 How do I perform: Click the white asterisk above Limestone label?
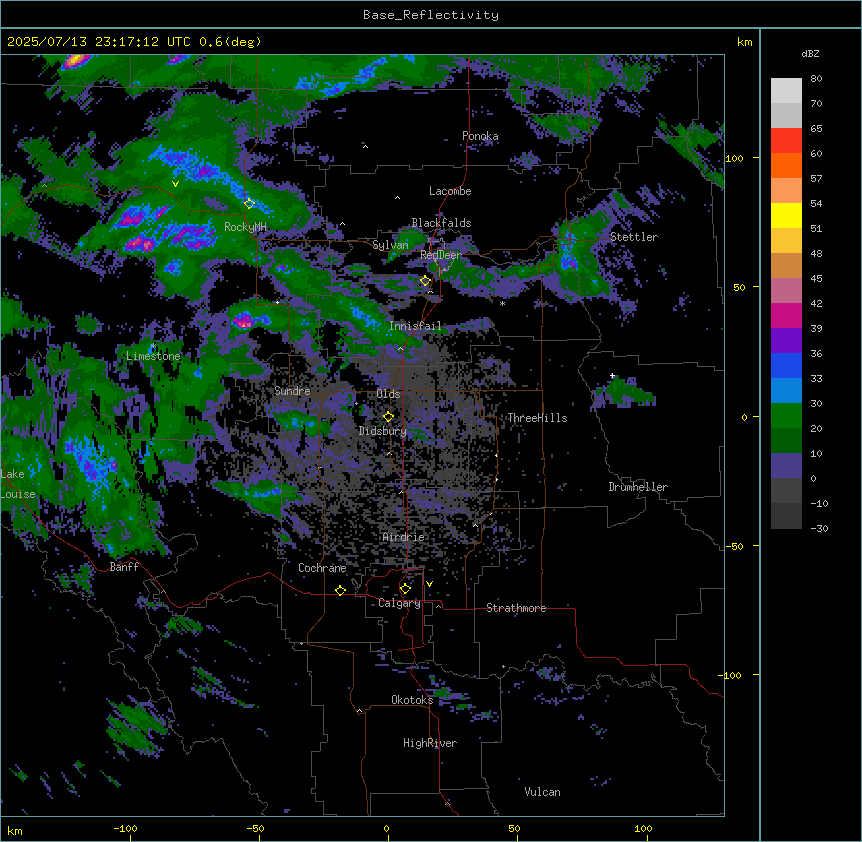click(x=153, y=346)
